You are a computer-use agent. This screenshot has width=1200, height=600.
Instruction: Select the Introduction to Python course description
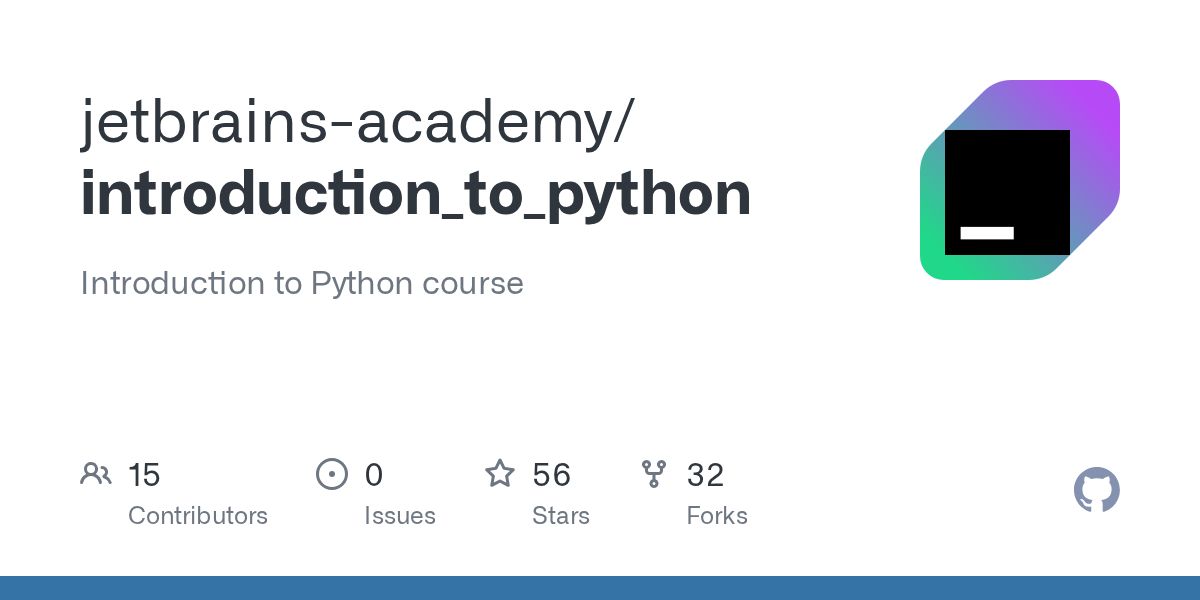click(x=302, y=283)
